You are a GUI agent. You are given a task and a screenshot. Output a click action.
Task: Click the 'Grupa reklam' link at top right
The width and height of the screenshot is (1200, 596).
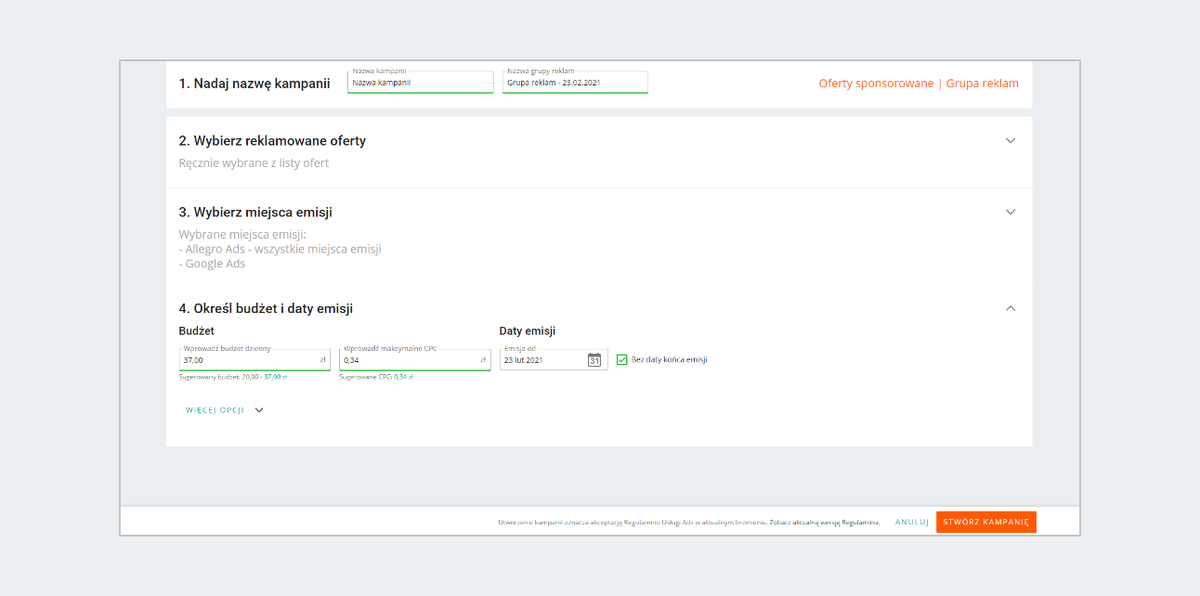point(982,84)
